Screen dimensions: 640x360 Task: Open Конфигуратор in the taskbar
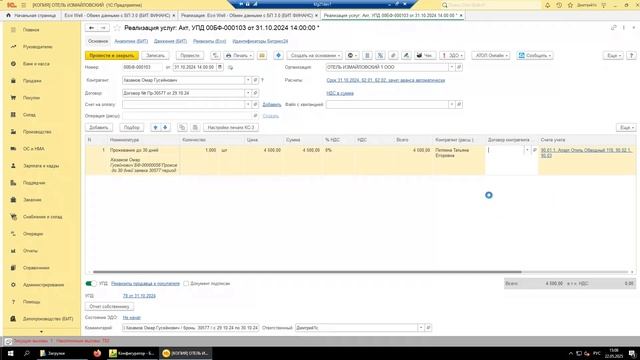coord(132,353)
